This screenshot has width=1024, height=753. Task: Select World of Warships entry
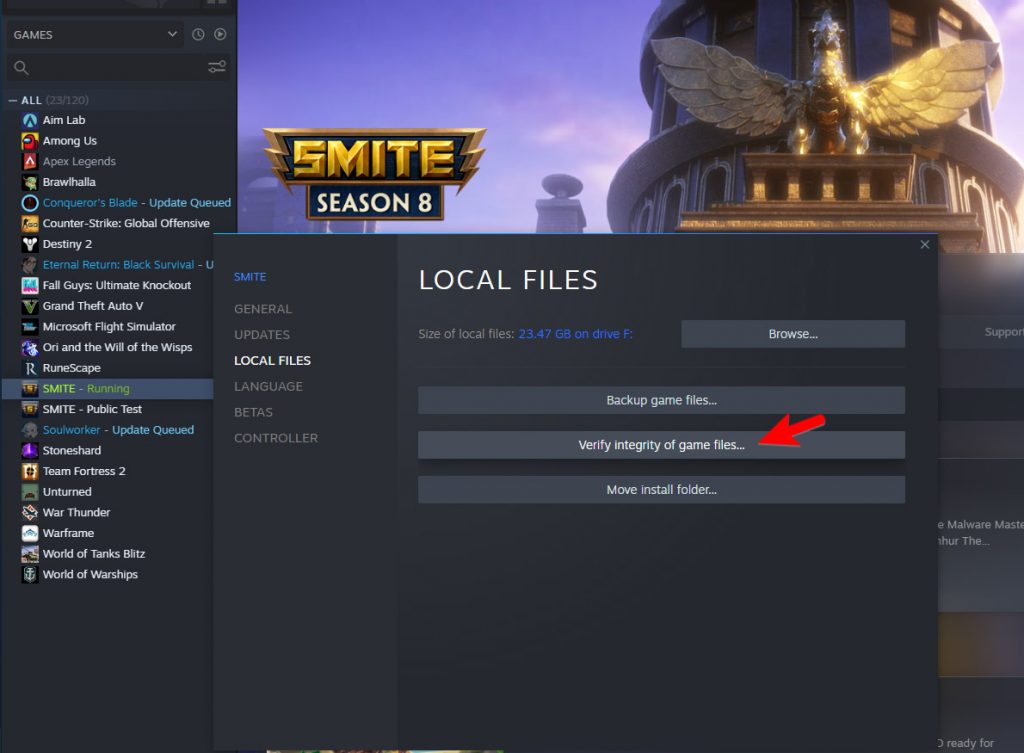(x=90, y=575)
